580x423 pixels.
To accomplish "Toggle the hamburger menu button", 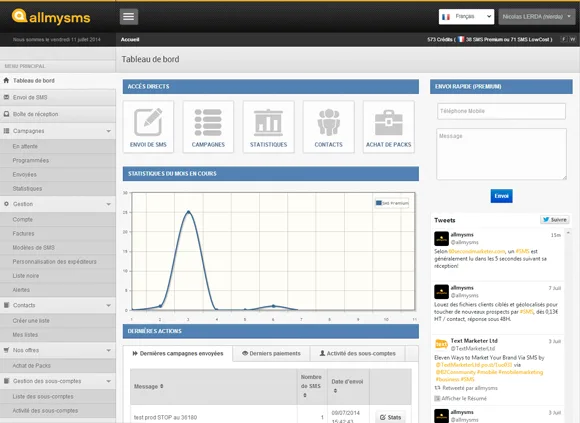I will pyautogui.click(x=129, y=17).
